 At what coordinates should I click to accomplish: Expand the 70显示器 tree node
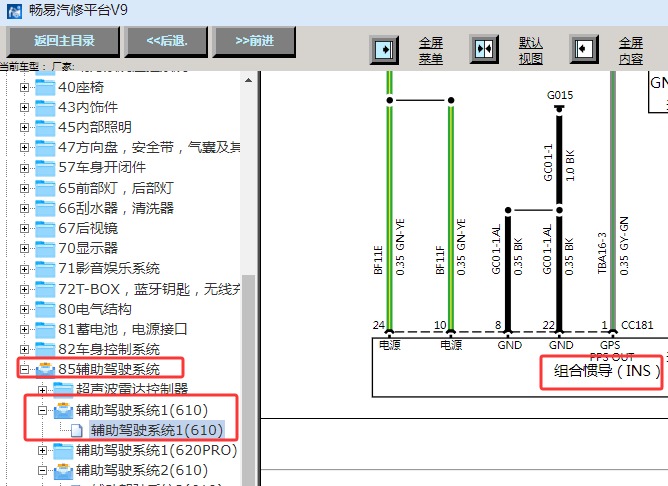(24, 248)
